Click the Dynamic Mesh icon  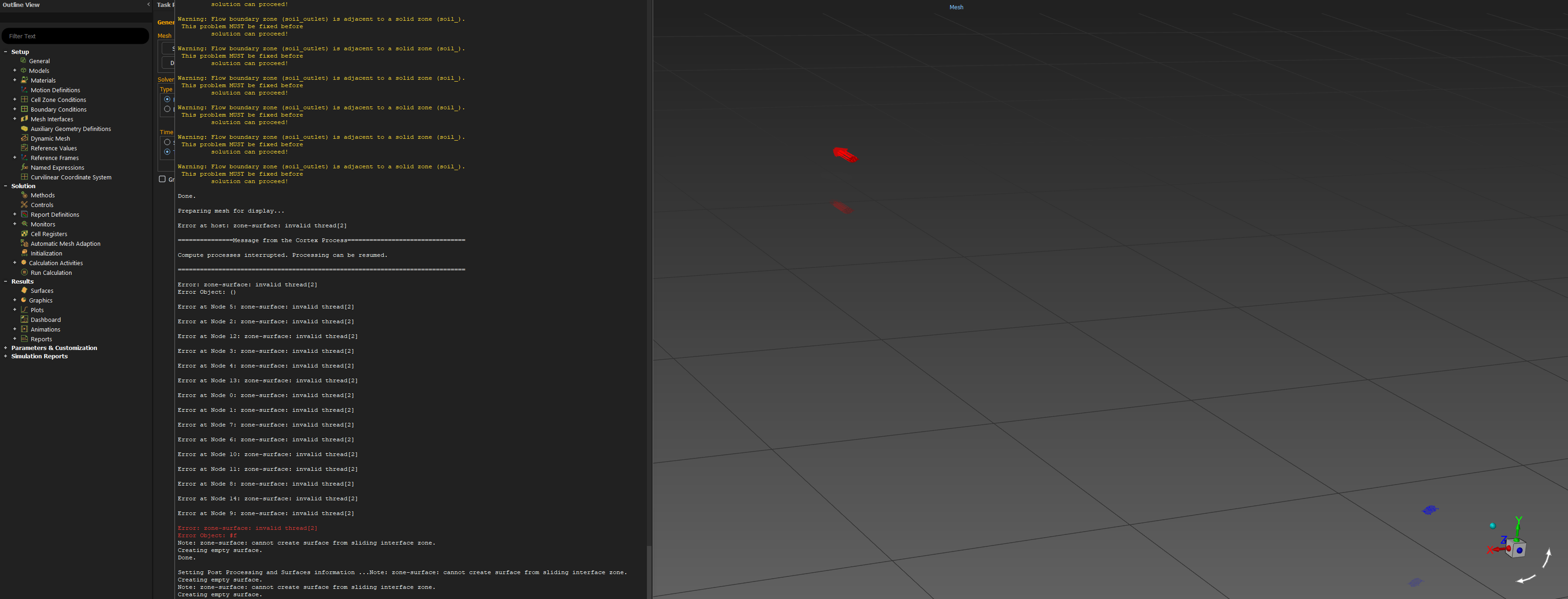tap(24, 138)
